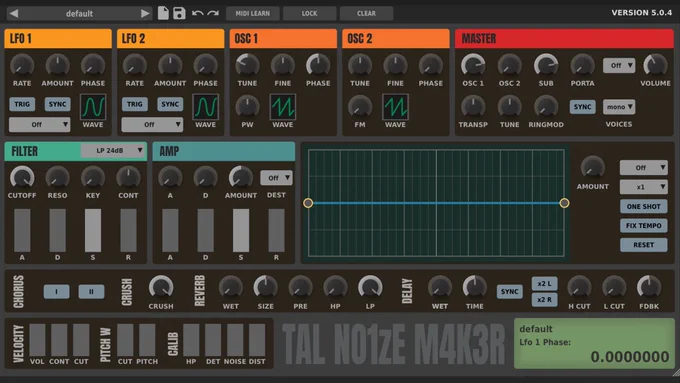Viewport: 680px width, 383px height.
Task: Create a new preset via the page icon
Action: pos(163,13)
